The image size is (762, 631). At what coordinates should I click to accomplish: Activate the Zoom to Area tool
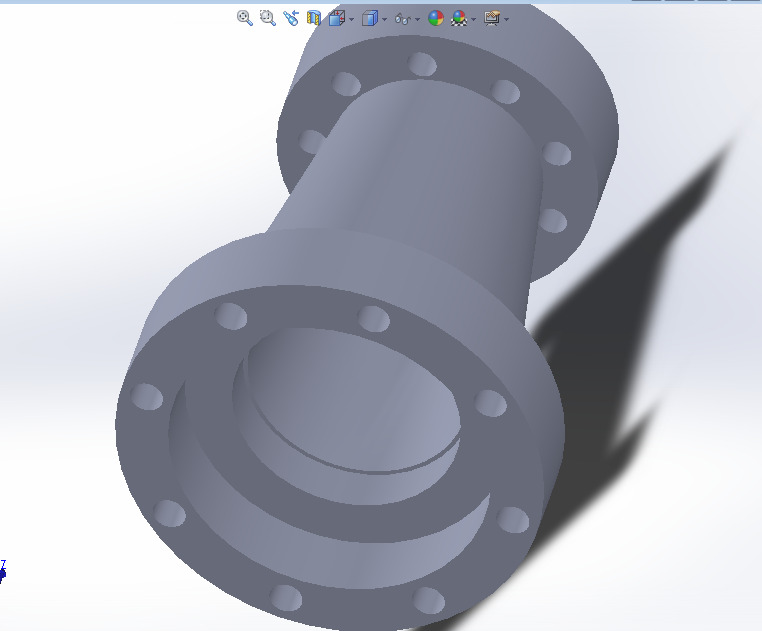click(x=267, y=18)
